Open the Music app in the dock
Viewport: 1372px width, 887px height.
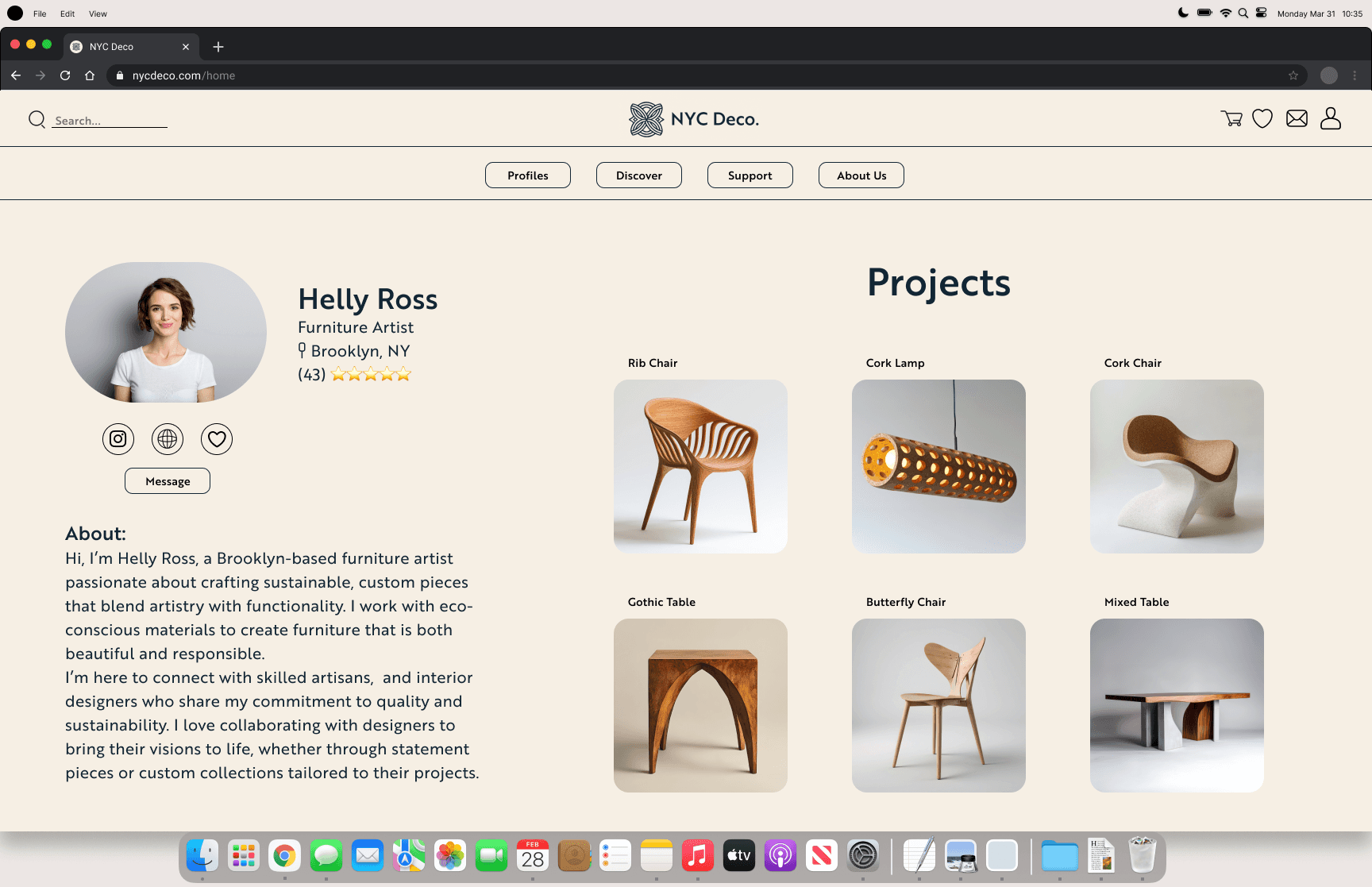pos(698,855)
